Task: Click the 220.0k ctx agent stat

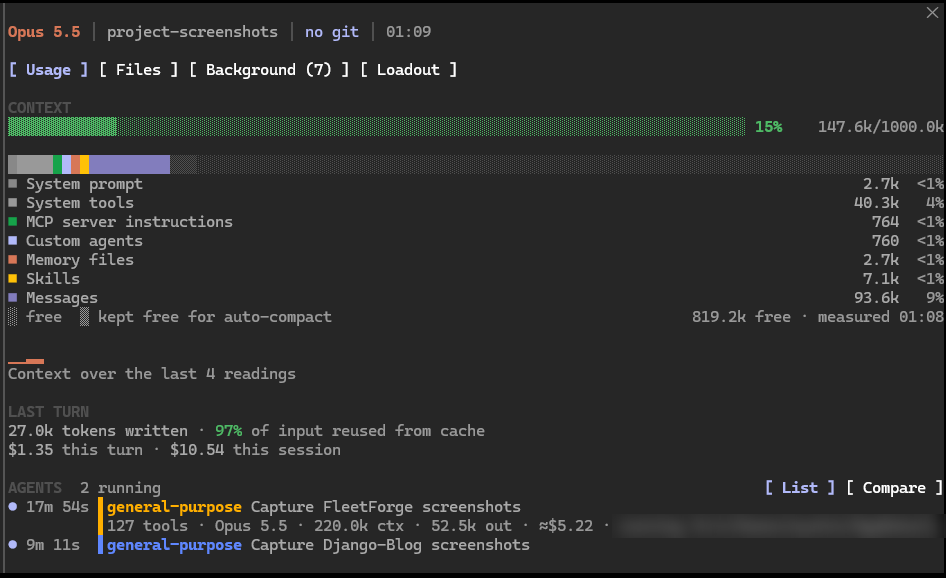Action: [x=358, y=526]
